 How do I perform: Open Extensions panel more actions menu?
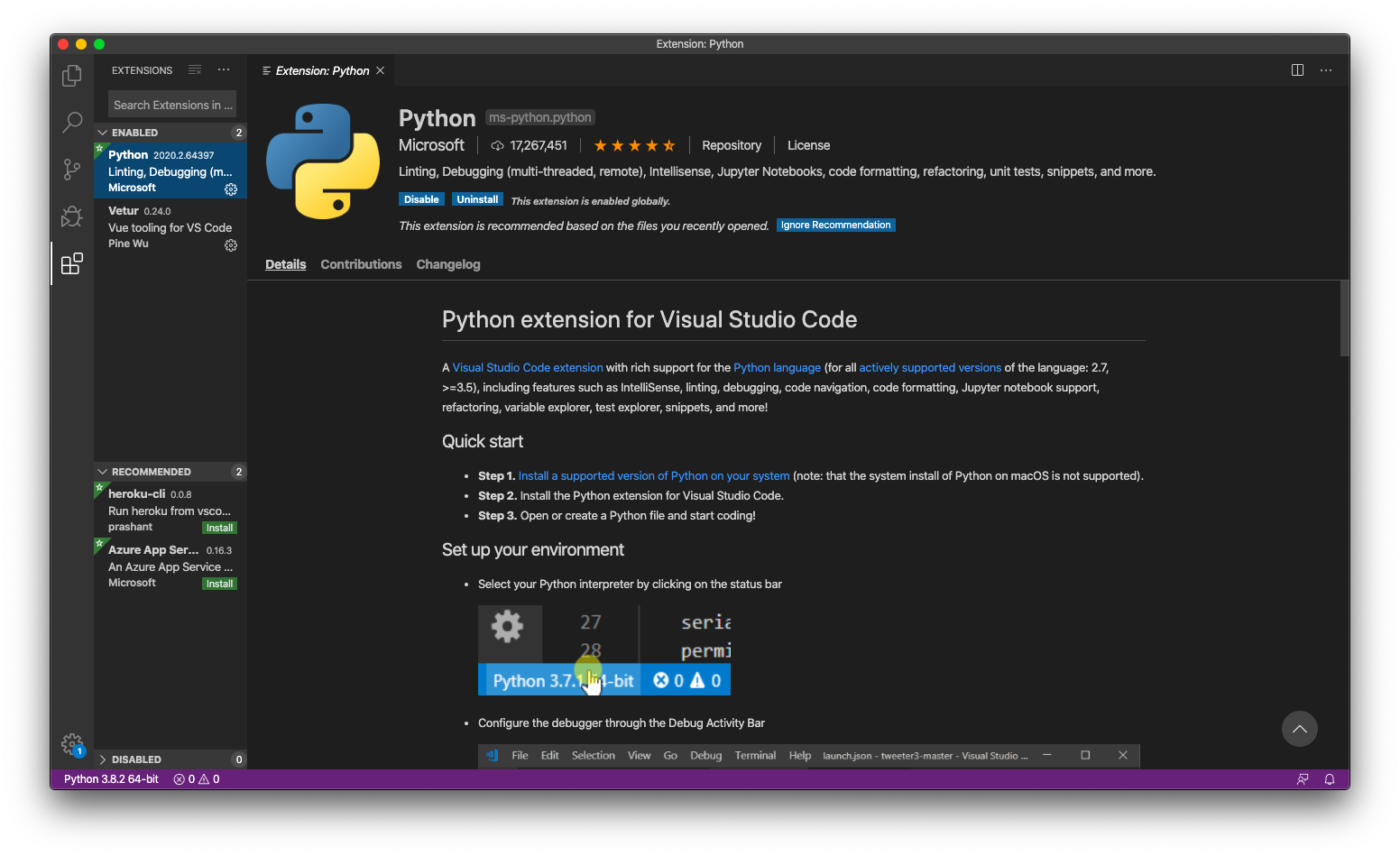click(x=224, y=69)
